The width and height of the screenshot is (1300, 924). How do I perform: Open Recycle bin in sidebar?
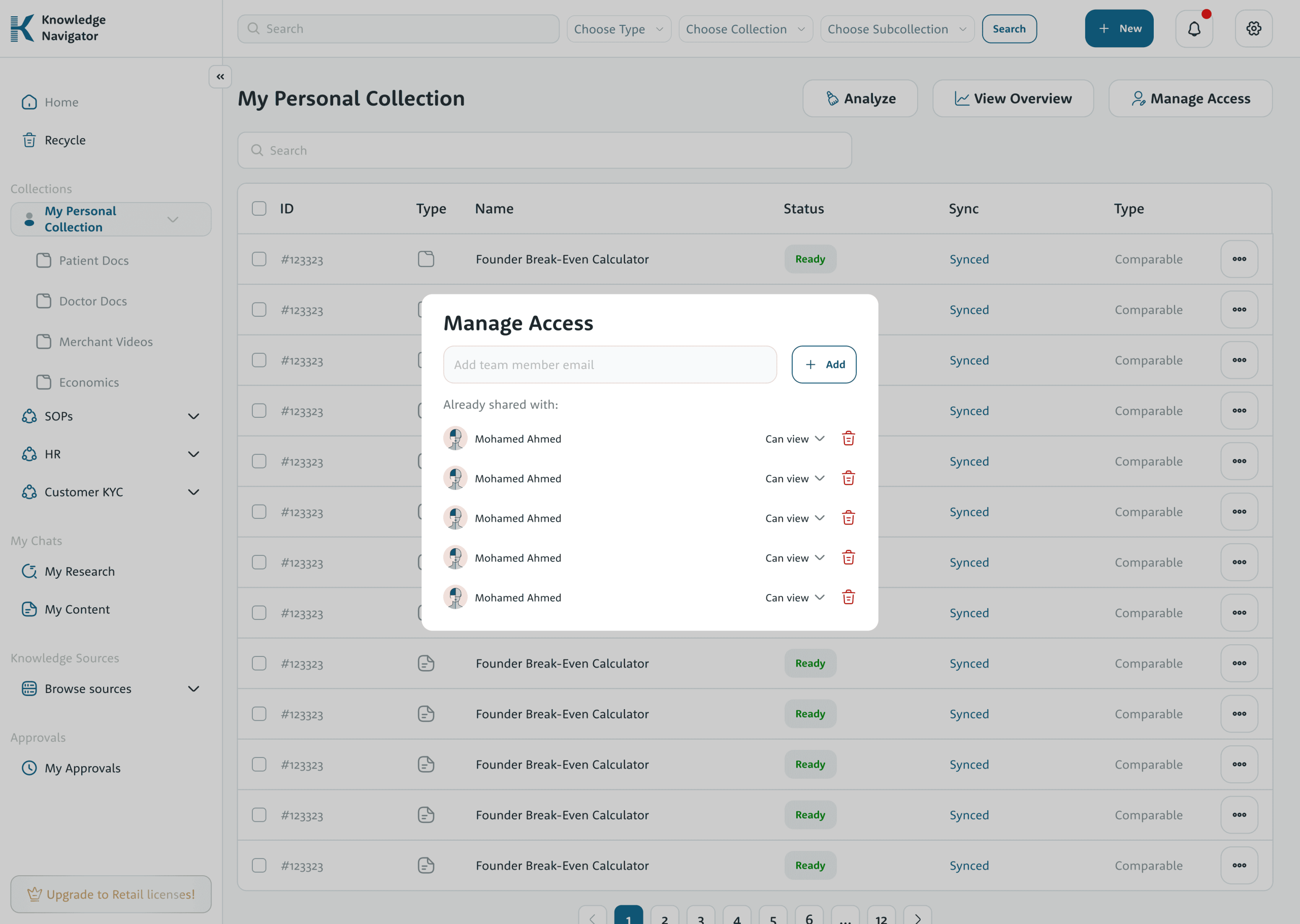click(65, 140)
